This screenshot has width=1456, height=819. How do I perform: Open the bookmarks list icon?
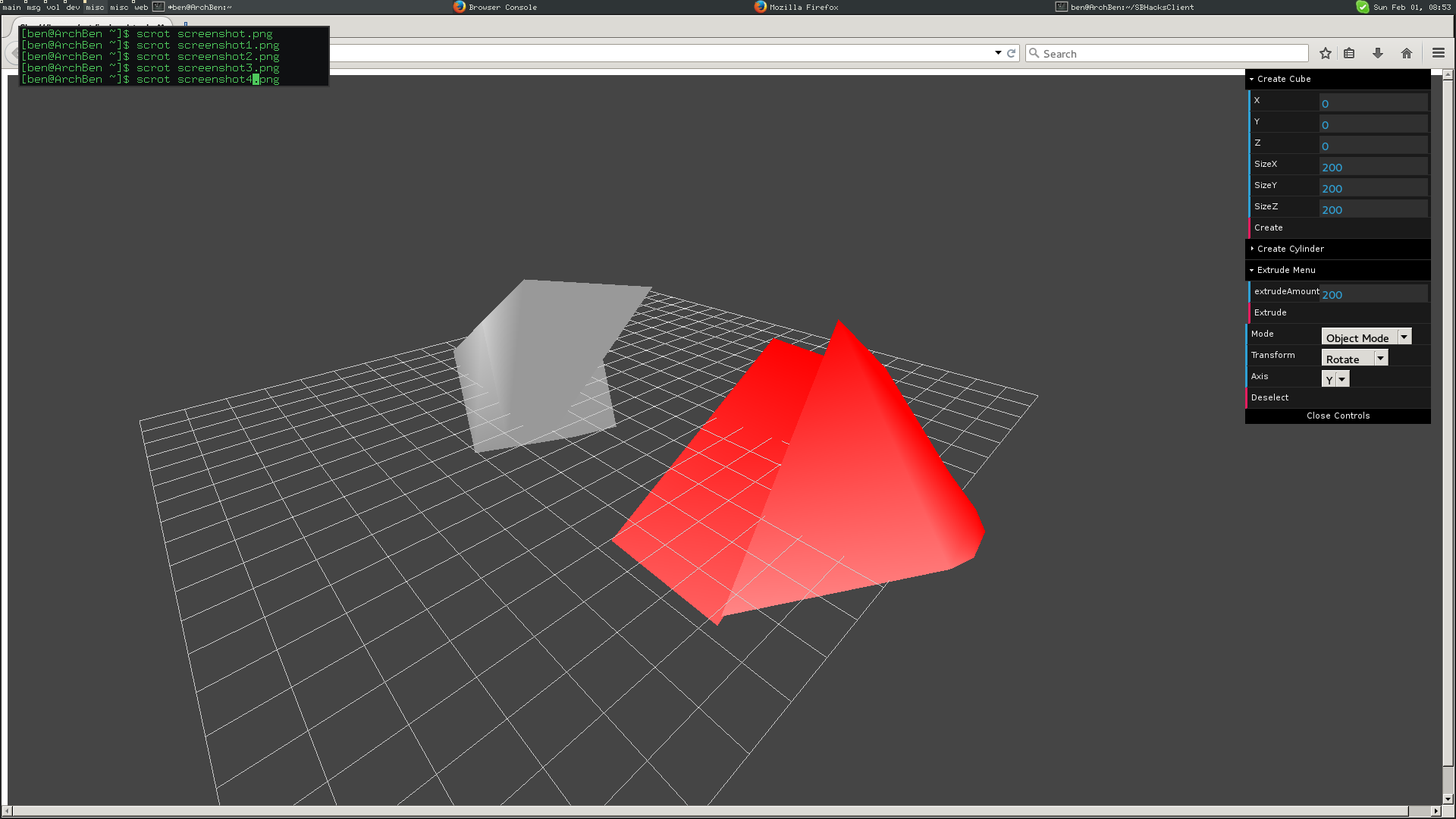pos(1349,53)
